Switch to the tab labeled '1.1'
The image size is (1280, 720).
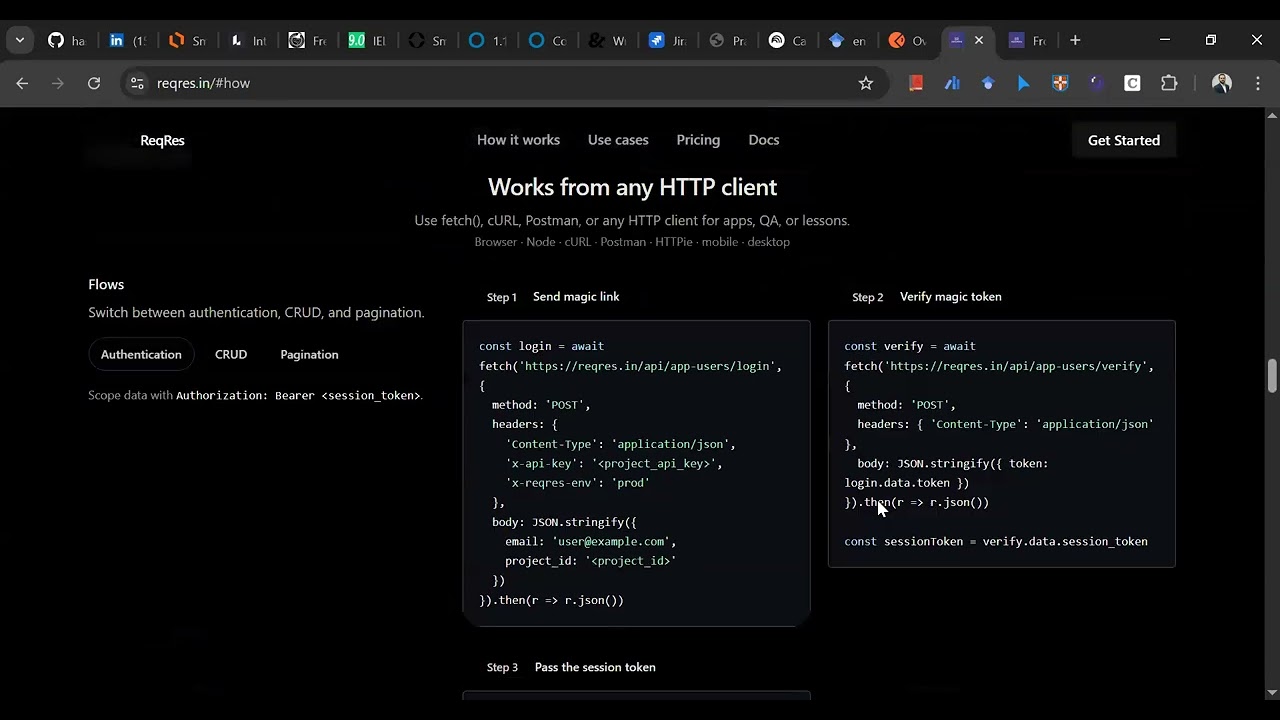487,40
